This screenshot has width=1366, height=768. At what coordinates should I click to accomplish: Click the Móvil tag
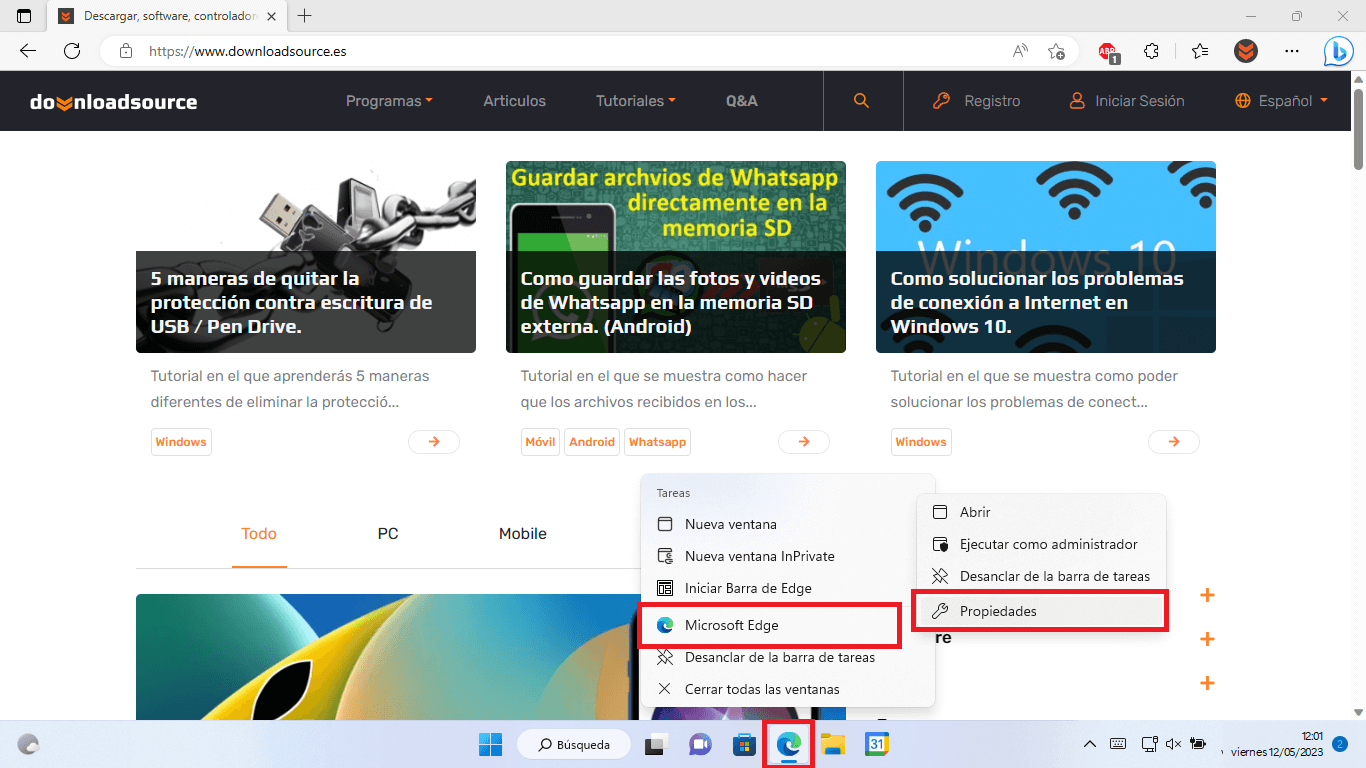(540, 442)
